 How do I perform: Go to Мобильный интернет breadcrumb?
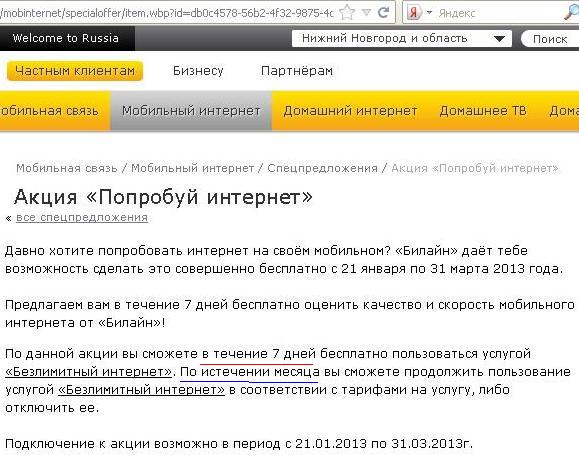click(x=193, y=168)
